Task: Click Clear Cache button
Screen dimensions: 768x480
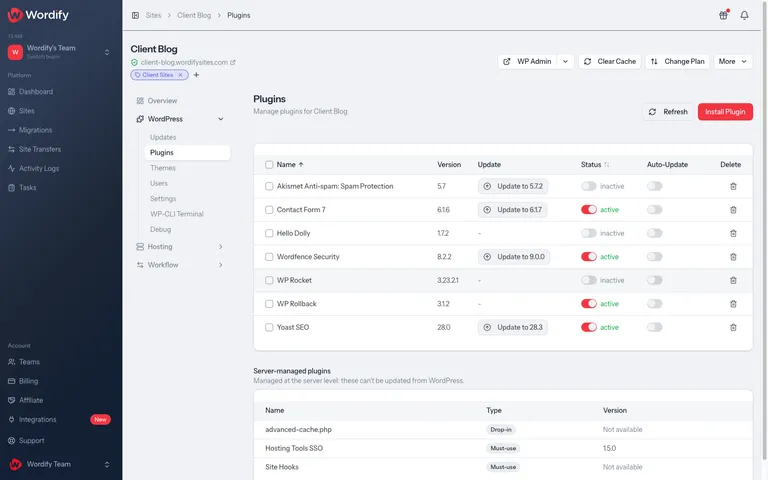Action: [610, 61]
